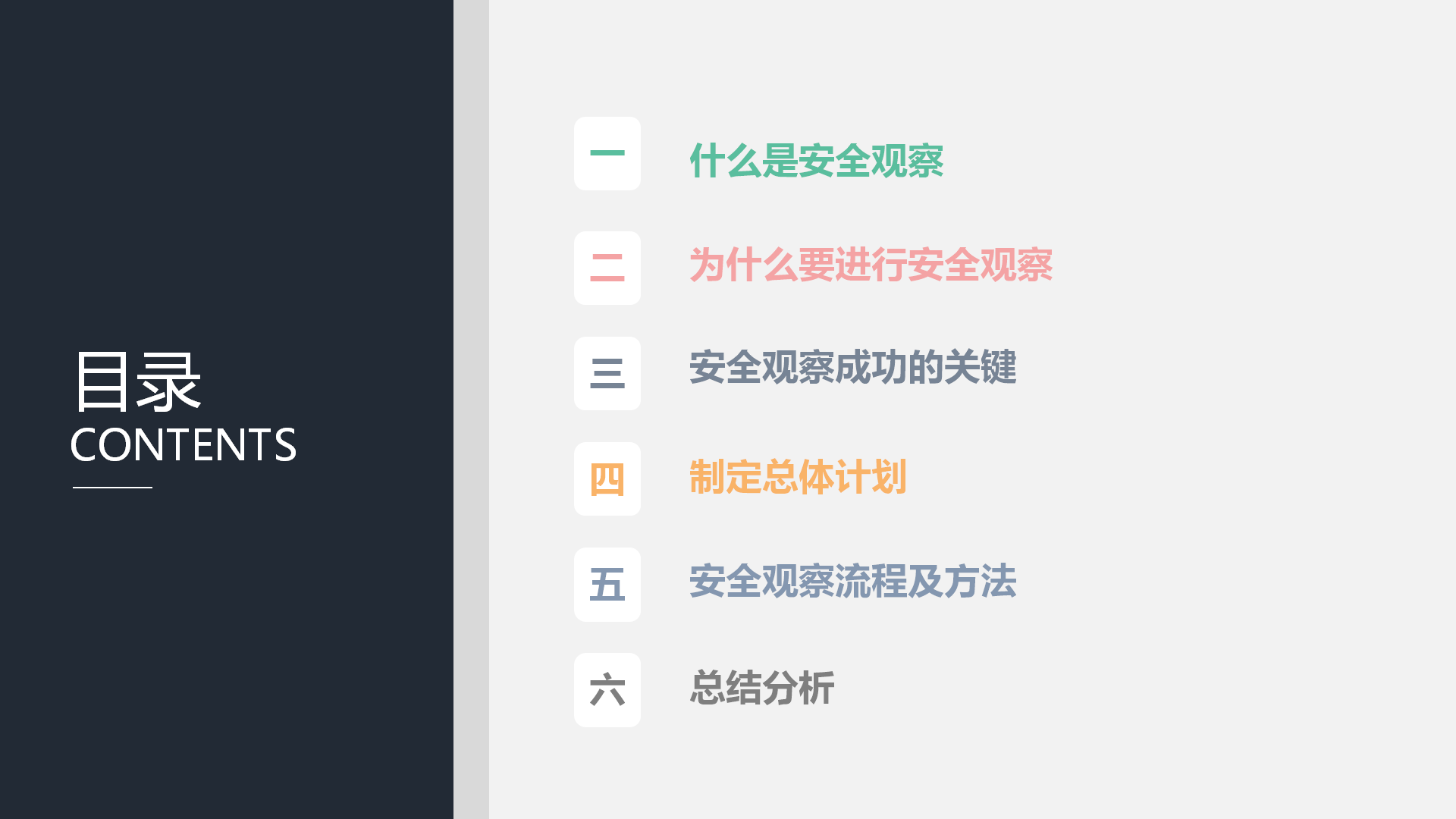The height and width of the screenshot is (819, 1456).
Task: Select the 目录 title text
Action: tap(137, 382)
